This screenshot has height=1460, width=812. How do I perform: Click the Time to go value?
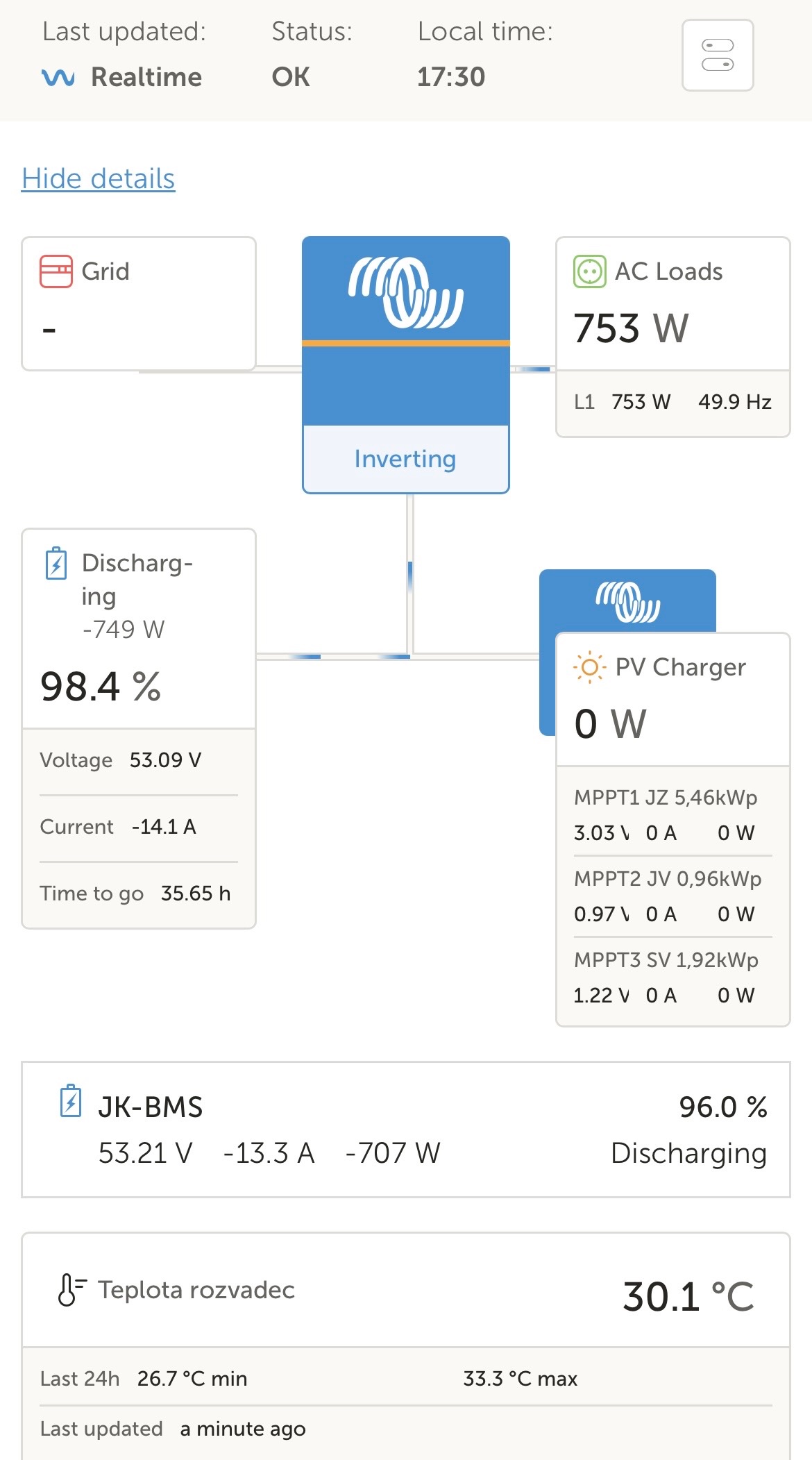pyautogui.click(x=195, y=893)
